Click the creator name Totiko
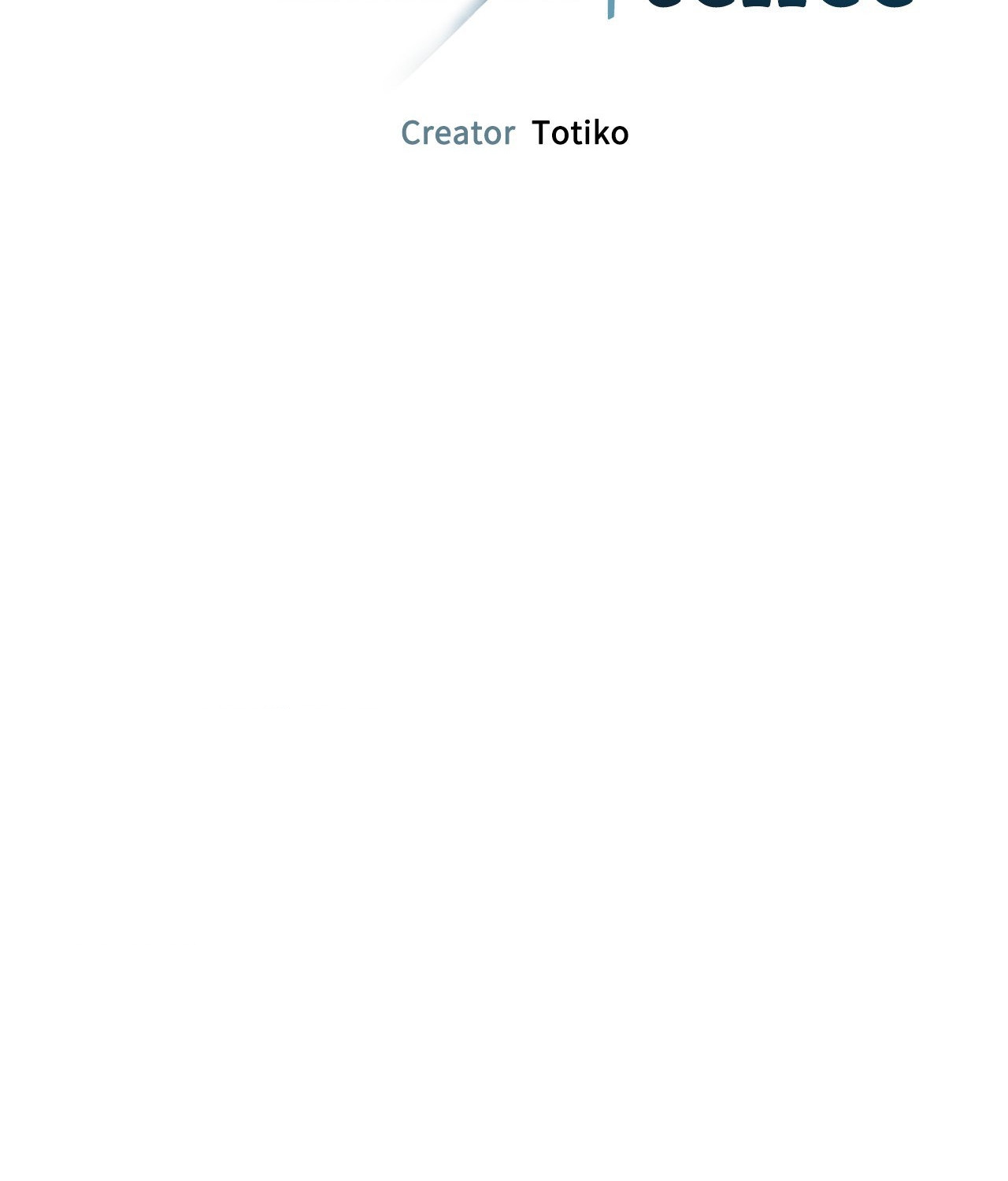Viewport: 1008px width, 1181px height. pyautogui.click(x=580, y=133)
